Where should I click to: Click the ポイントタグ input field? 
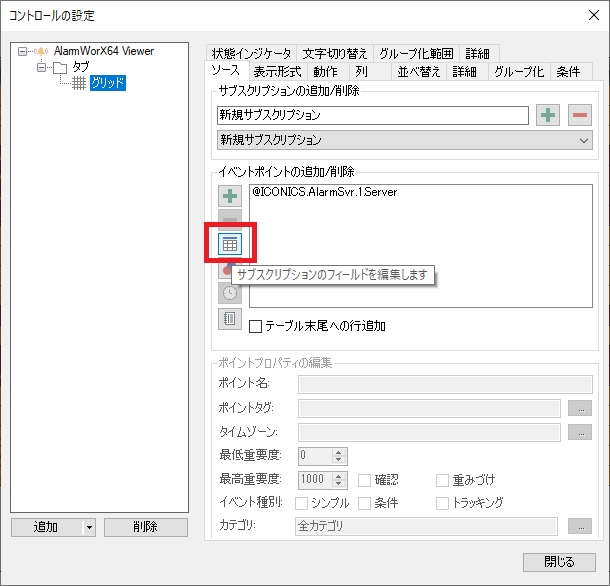point(429,409)
